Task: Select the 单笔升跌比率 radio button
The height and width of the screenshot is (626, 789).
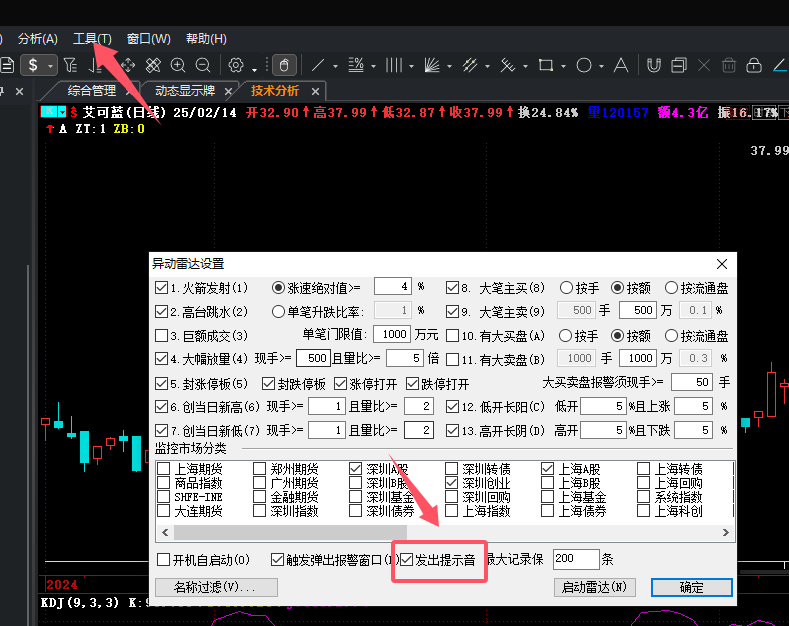Action: pyautogui.click(x=278, y=311)
